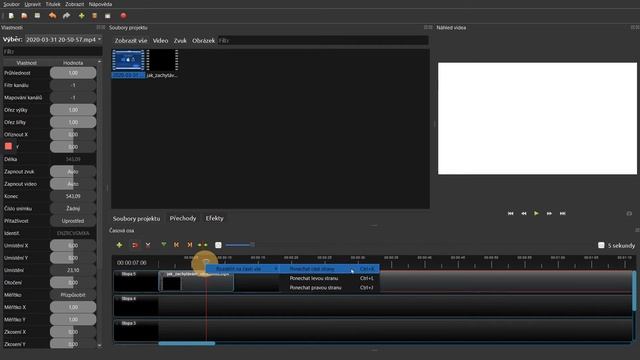Click the Měřítko Přizpůsobit value
This screenshot has height=360, width=640.
point(73,295)
